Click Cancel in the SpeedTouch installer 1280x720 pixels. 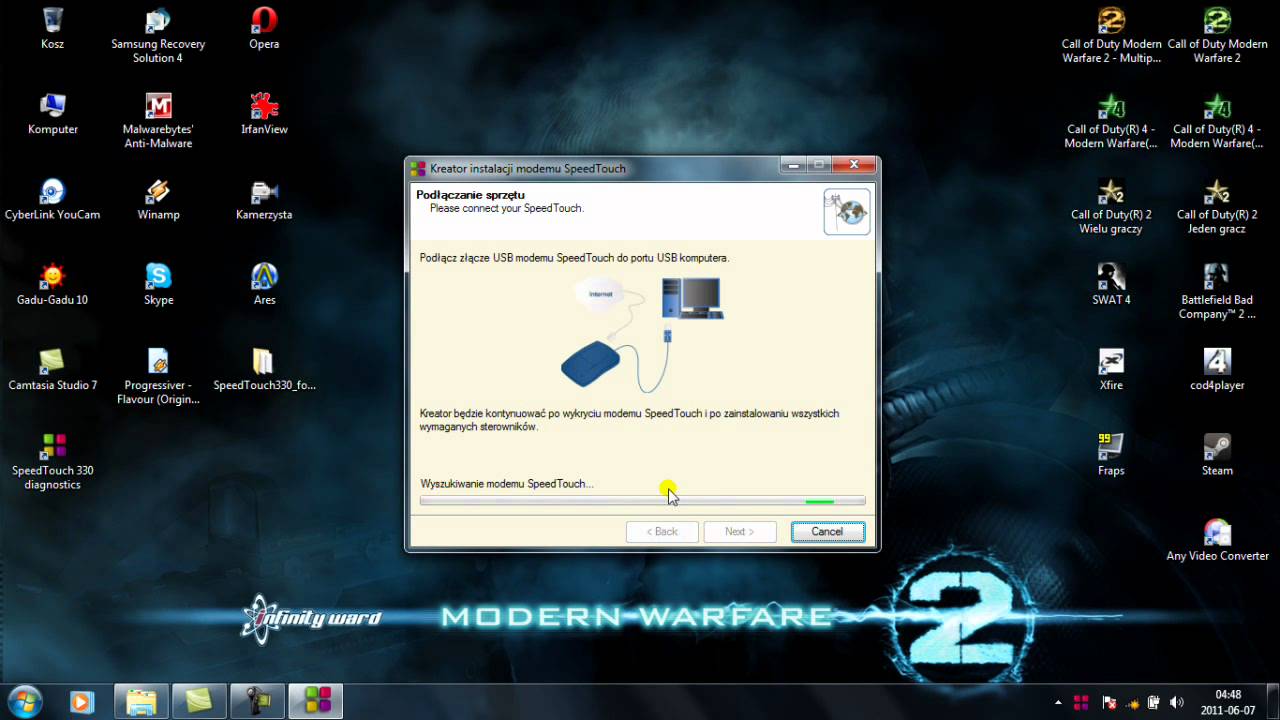(x=827, y=532)
